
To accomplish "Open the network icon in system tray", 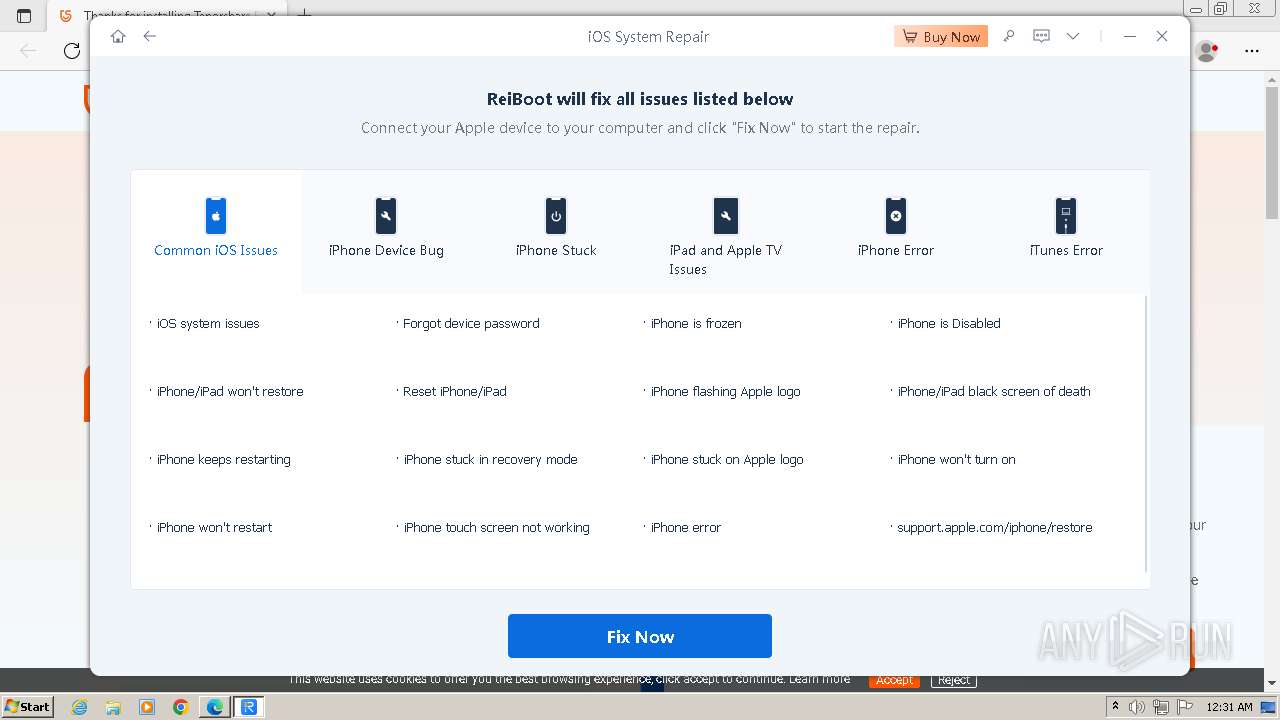I will (x=1160, y=707).
